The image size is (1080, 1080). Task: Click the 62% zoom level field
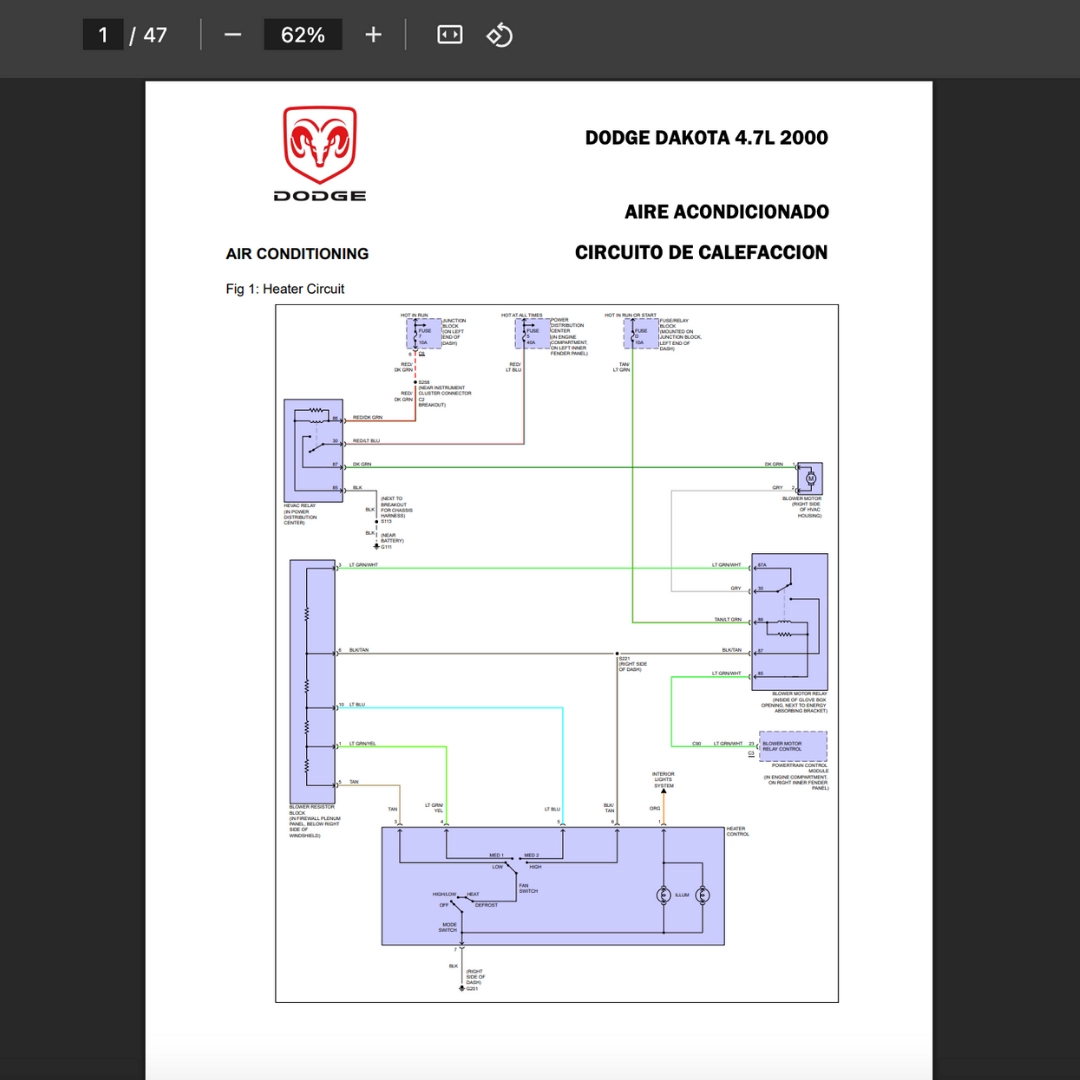(x=303, y=34)
